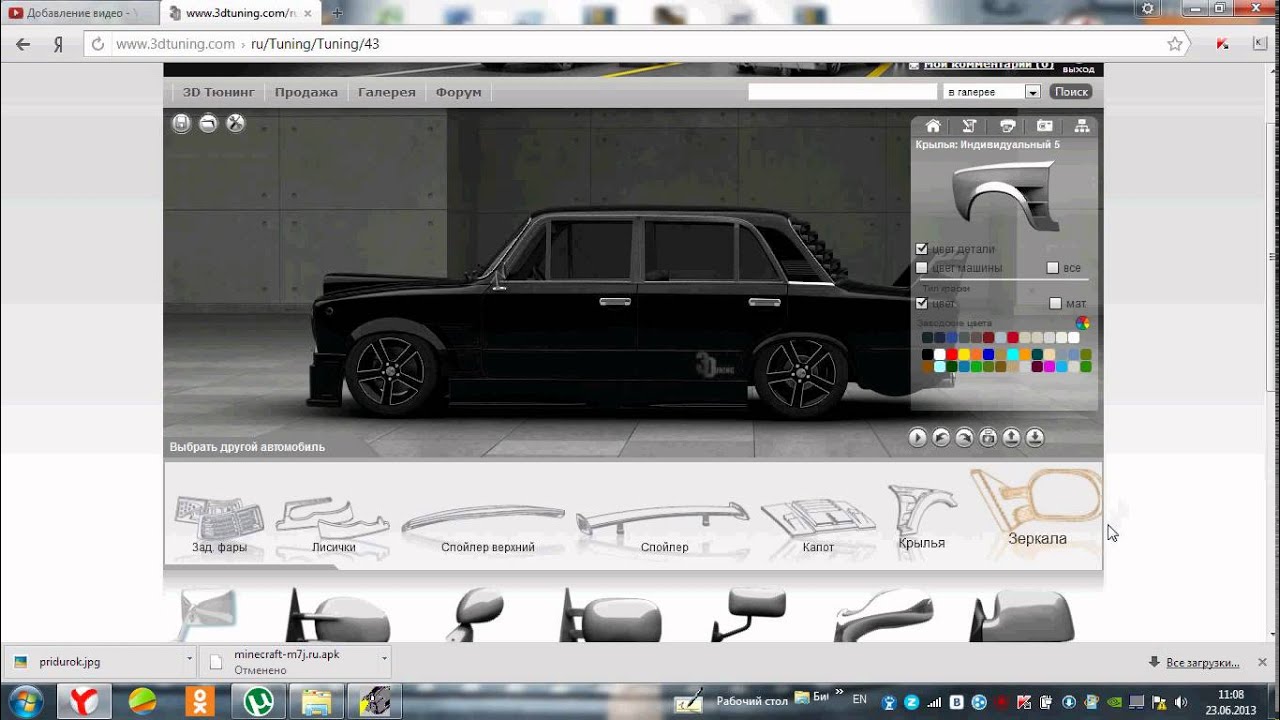Viewport: 1280px width, 720px height.
Task: Pick the yellow color swatch
Action: point(964,354)
